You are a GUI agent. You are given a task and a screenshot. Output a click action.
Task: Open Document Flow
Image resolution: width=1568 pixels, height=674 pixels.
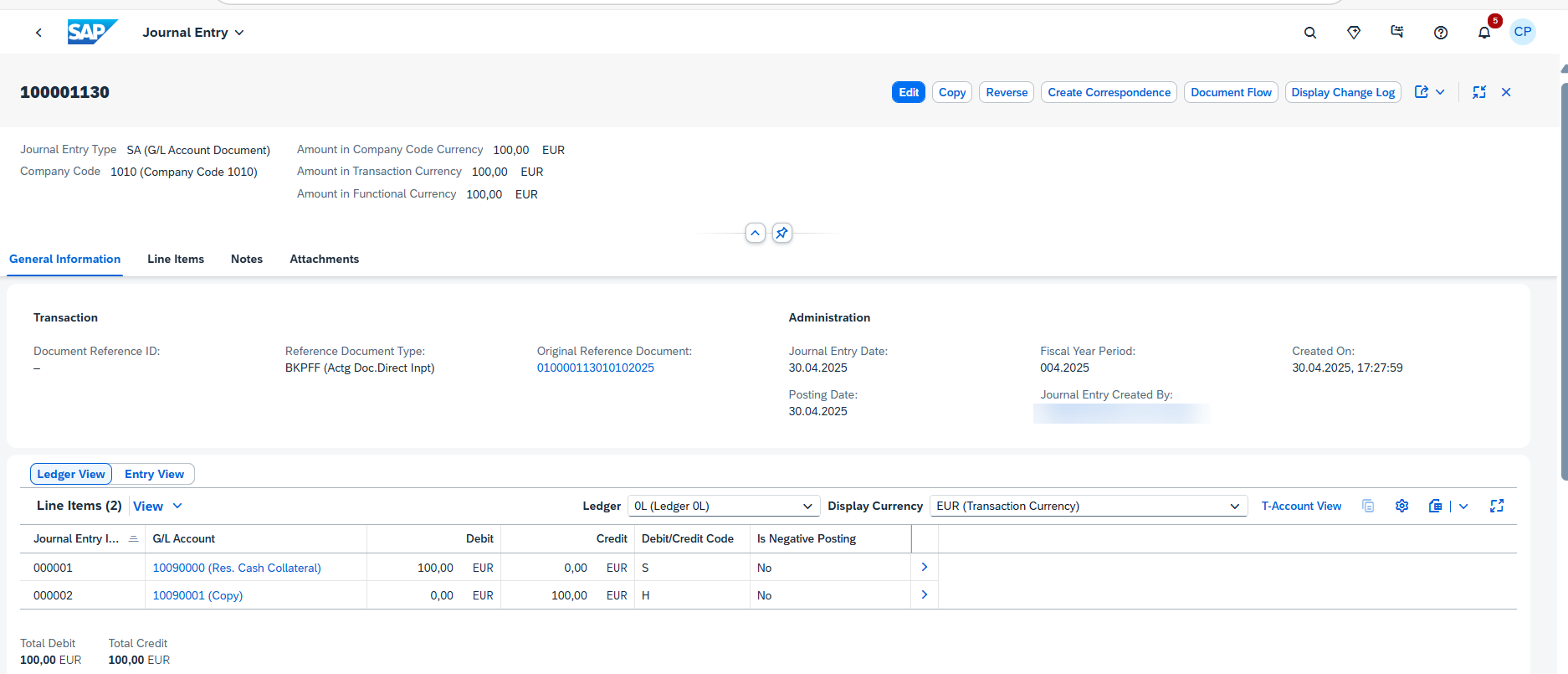(1231, 92)
